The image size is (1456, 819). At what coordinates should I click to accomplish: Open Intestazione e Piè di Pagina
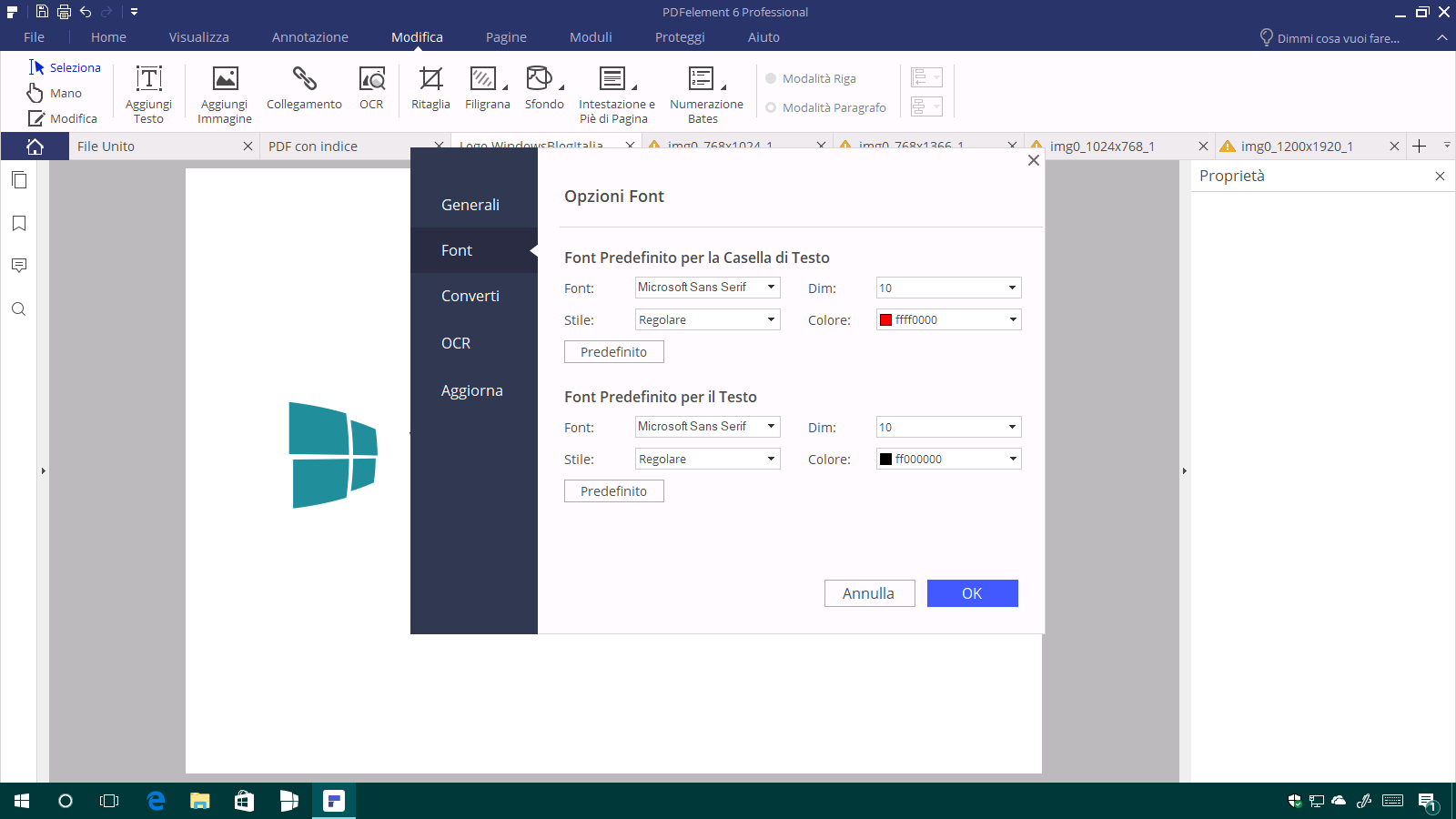(x=616, y=95)
